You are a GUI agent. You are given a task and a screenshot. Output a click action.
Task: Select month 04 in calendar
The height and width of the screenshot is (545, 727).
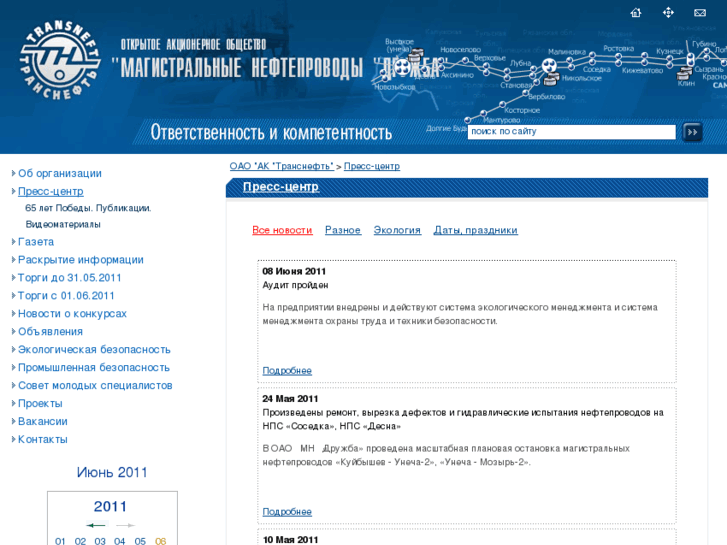coord(120,541)
